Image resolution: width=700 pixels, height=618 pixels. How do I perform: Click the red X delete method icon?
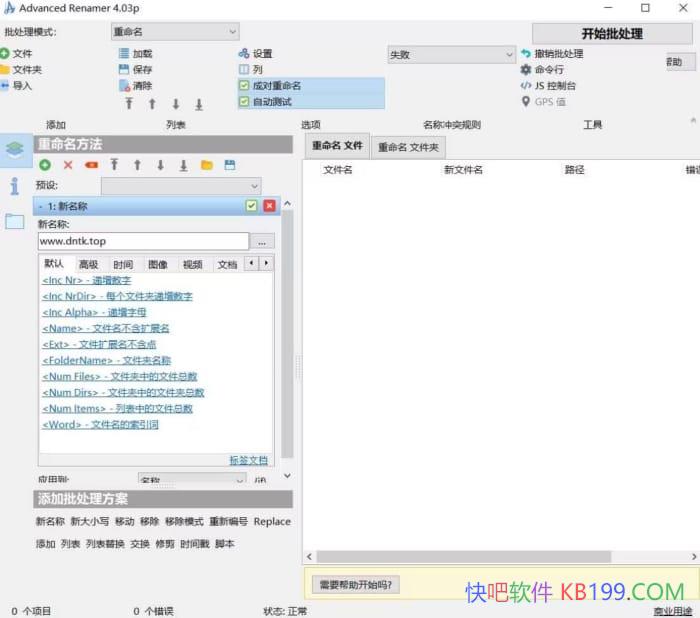coord(68,165)
